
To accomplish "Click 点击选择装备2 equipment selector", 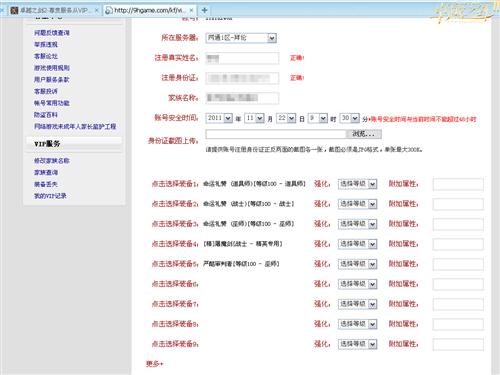I will 175,204.
